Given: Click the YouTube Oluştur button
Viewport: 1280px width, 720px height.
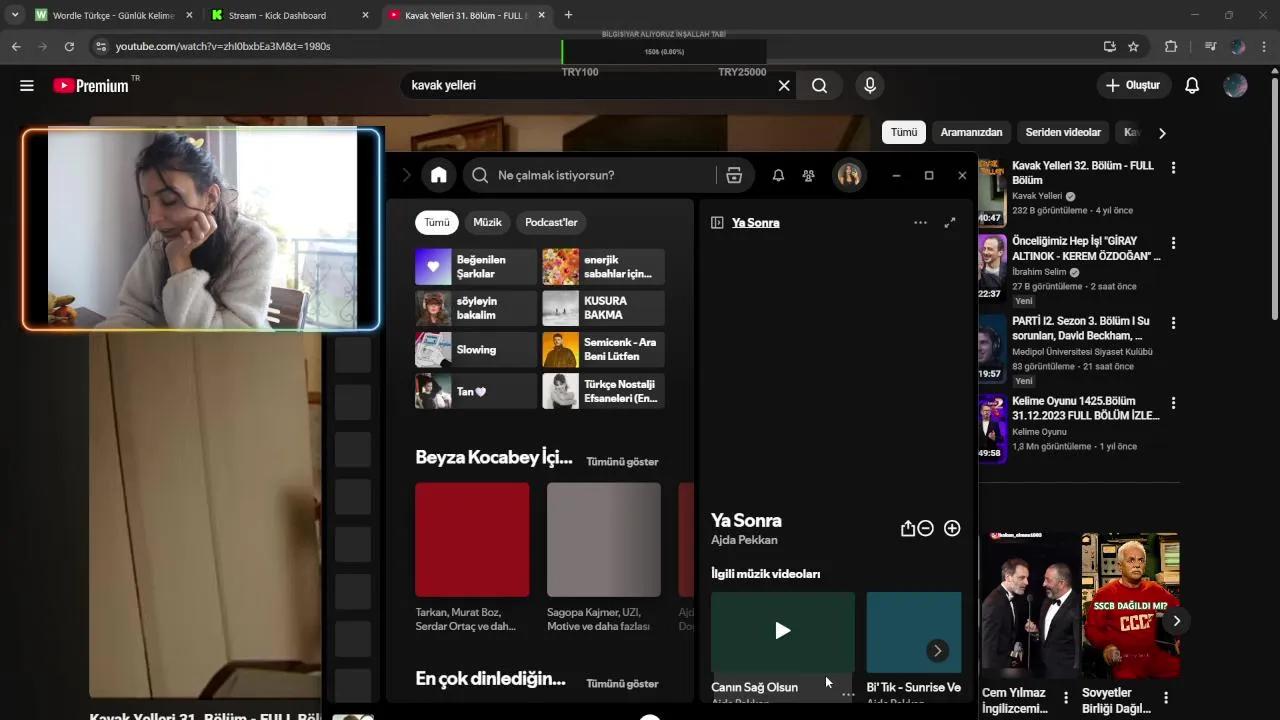Looking at the screenshot, I should pos(1133,86).
